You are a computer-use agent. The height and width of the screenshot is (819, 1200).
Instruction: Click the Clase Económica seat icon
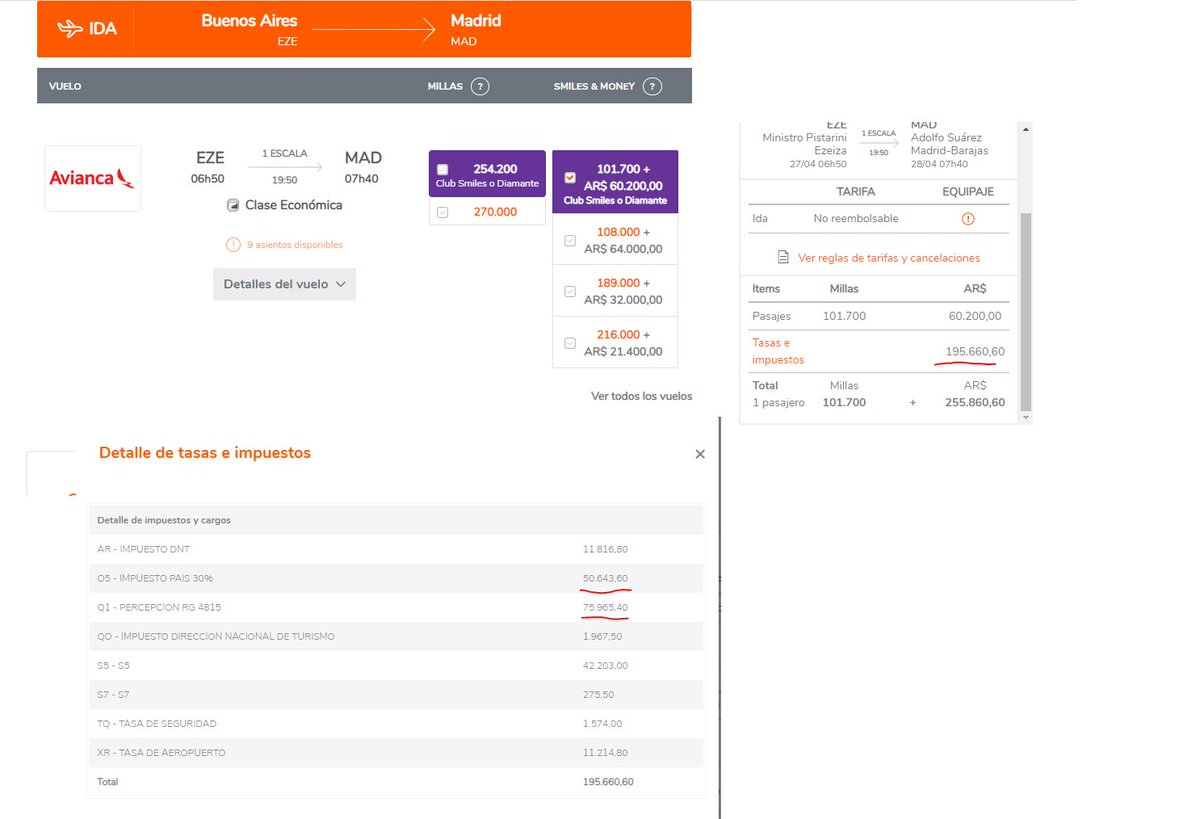point(233,205)
